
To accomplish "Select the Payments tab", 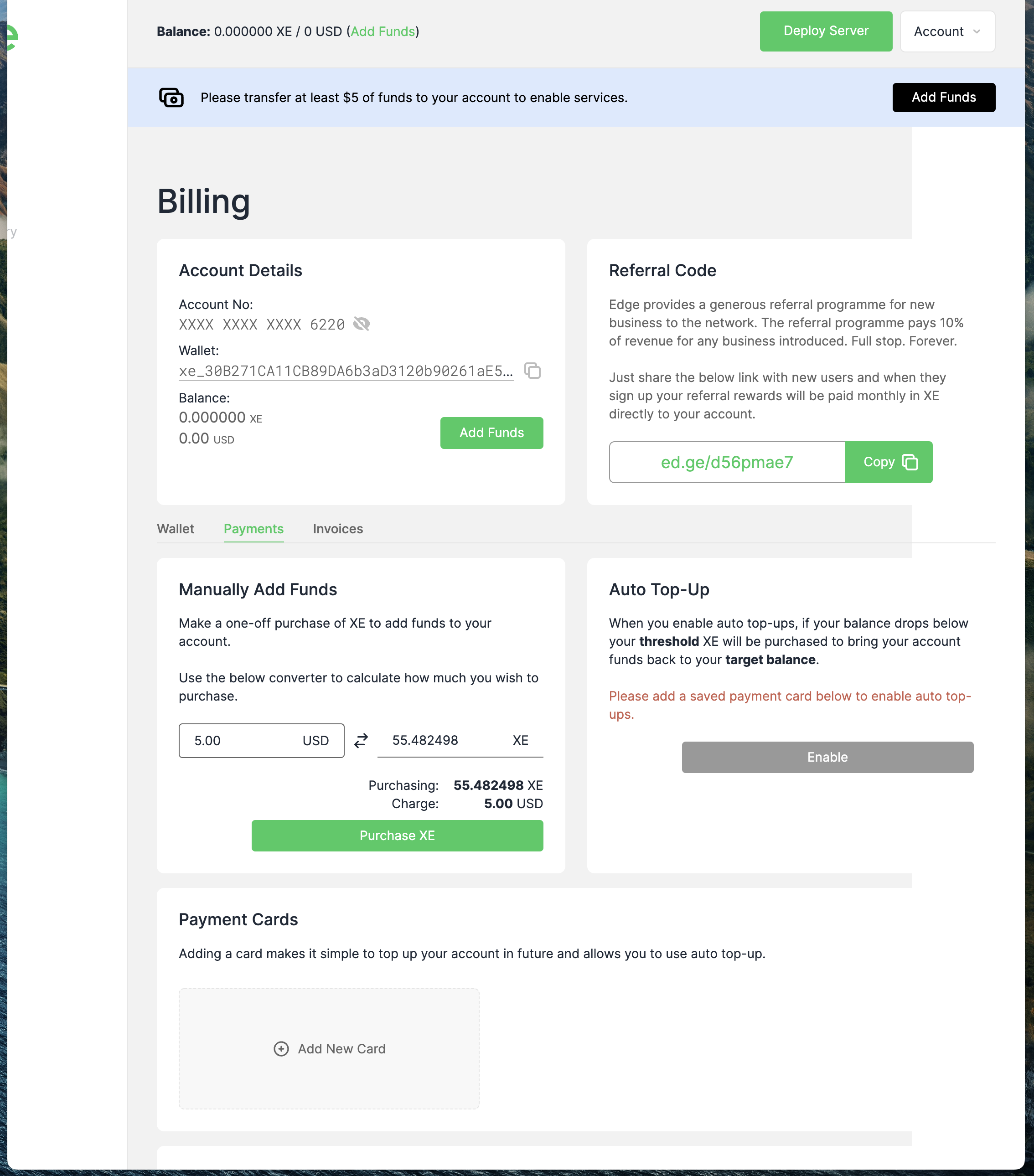I will click(x=254, y=529).
